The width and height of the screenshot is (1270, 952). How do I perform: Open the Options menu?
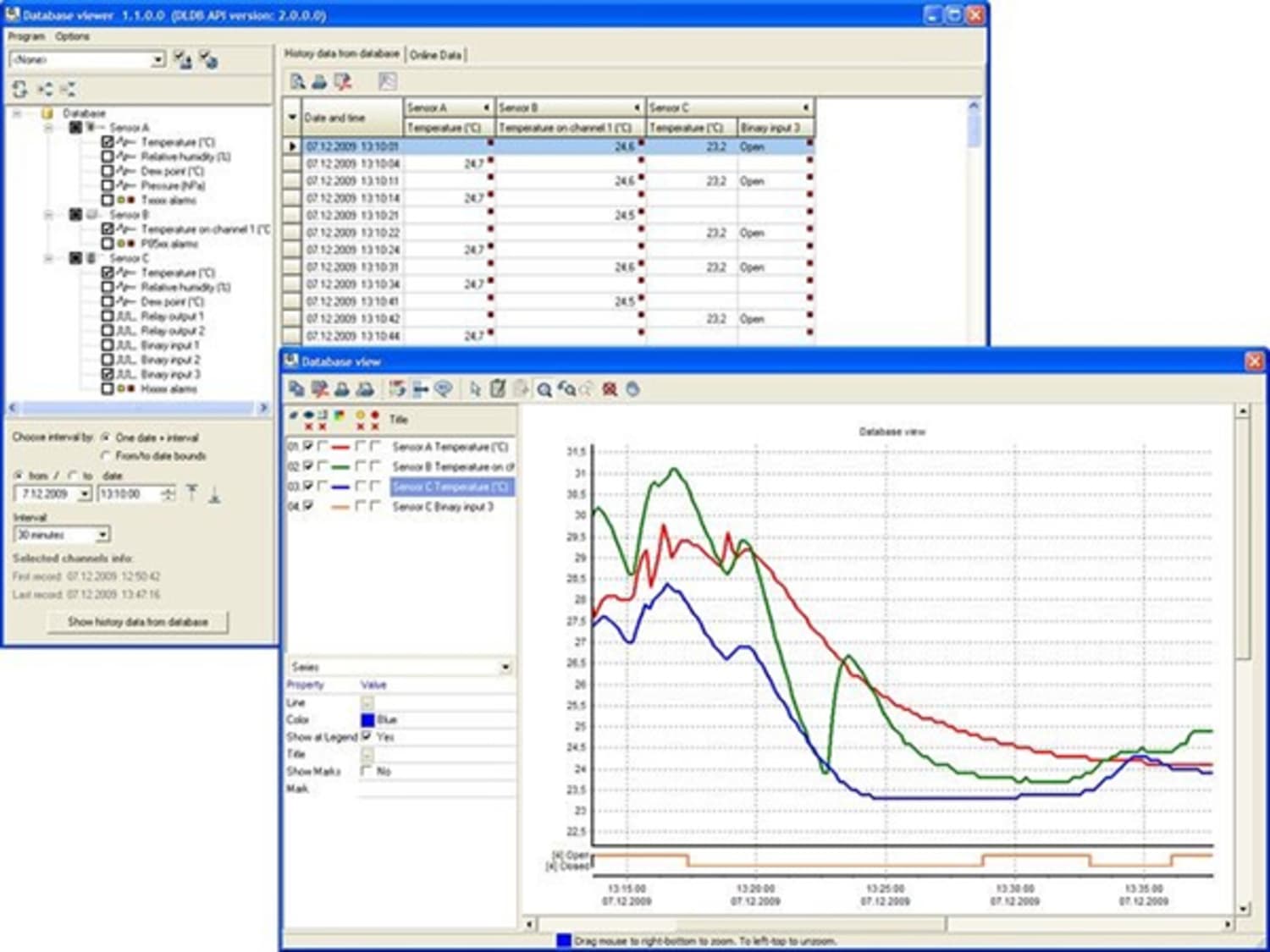coord(73,36)
